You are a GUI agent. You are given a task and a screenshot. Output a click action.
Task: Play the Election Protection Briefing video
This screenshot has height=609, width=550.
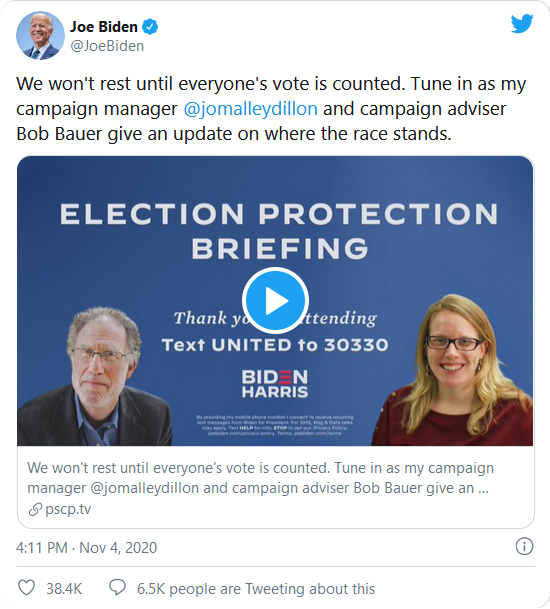pos(275,300)
